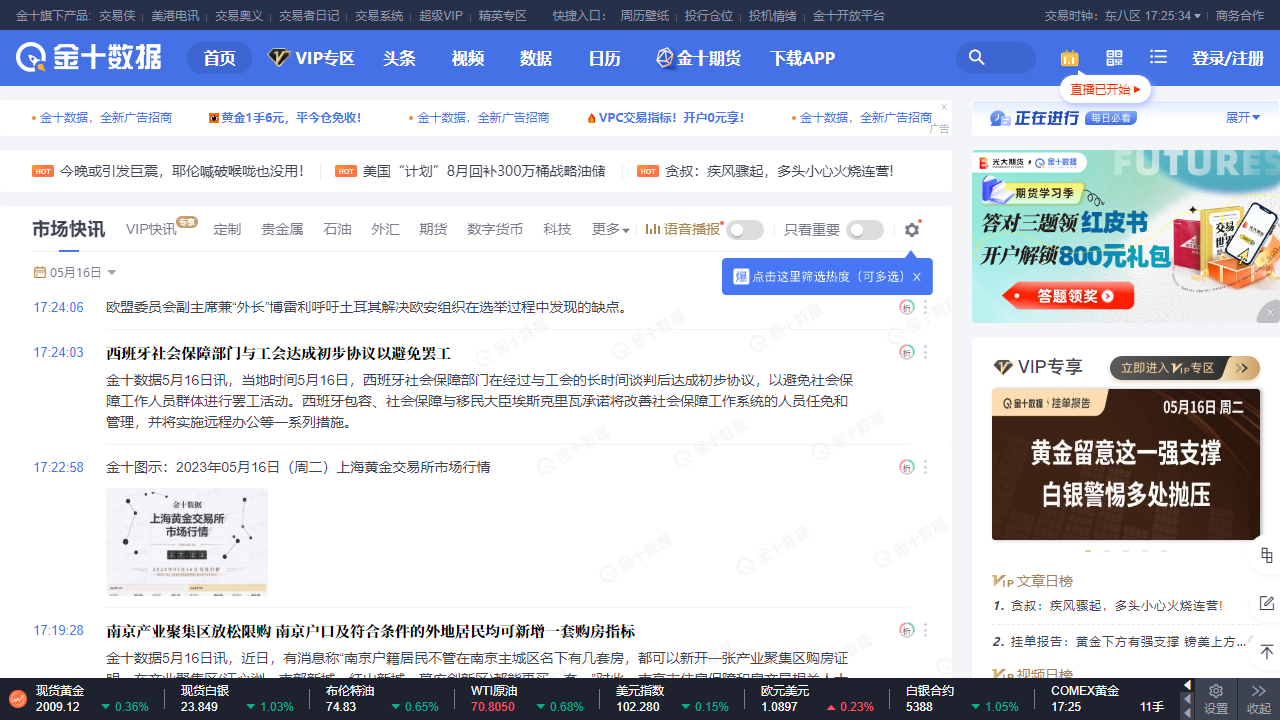Select the second carousel dot under VIP banner
1280x720 pixels.
1107,550
